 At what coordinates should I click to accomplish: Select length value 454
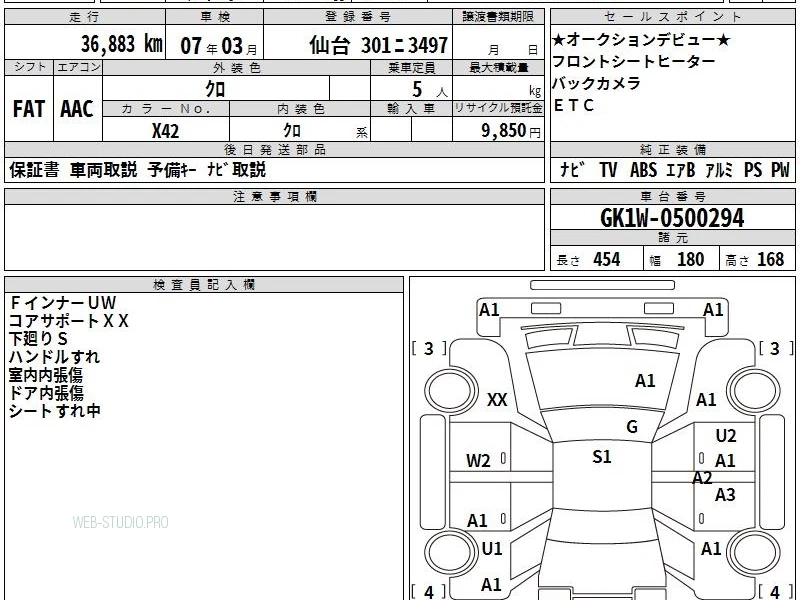tap(607, 259)
